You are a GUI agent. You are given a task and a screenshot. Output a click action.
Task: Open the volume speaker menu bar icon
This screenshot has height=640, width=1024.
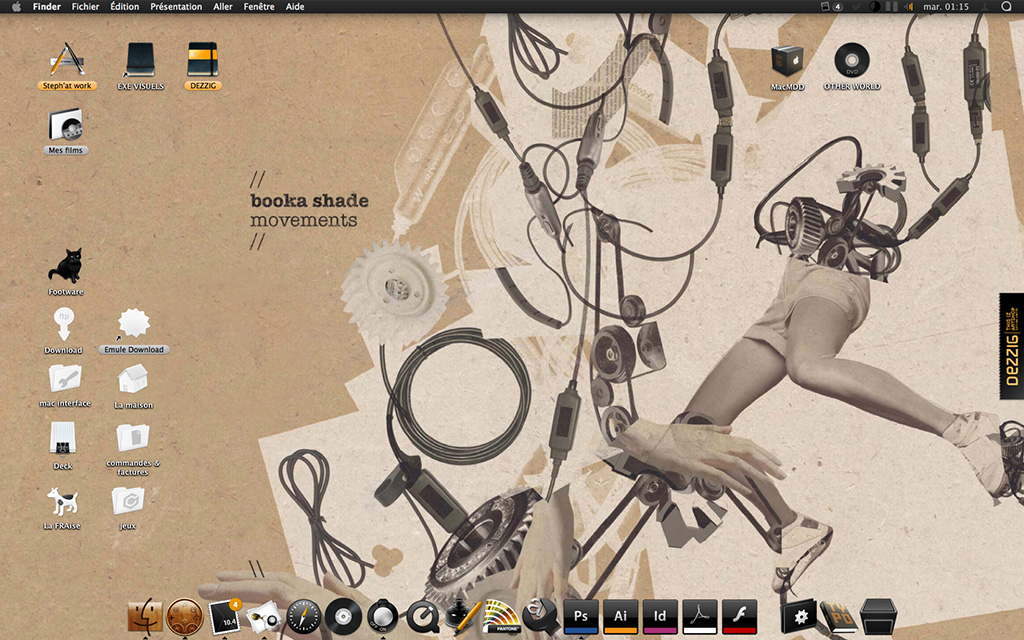point(908,7)
